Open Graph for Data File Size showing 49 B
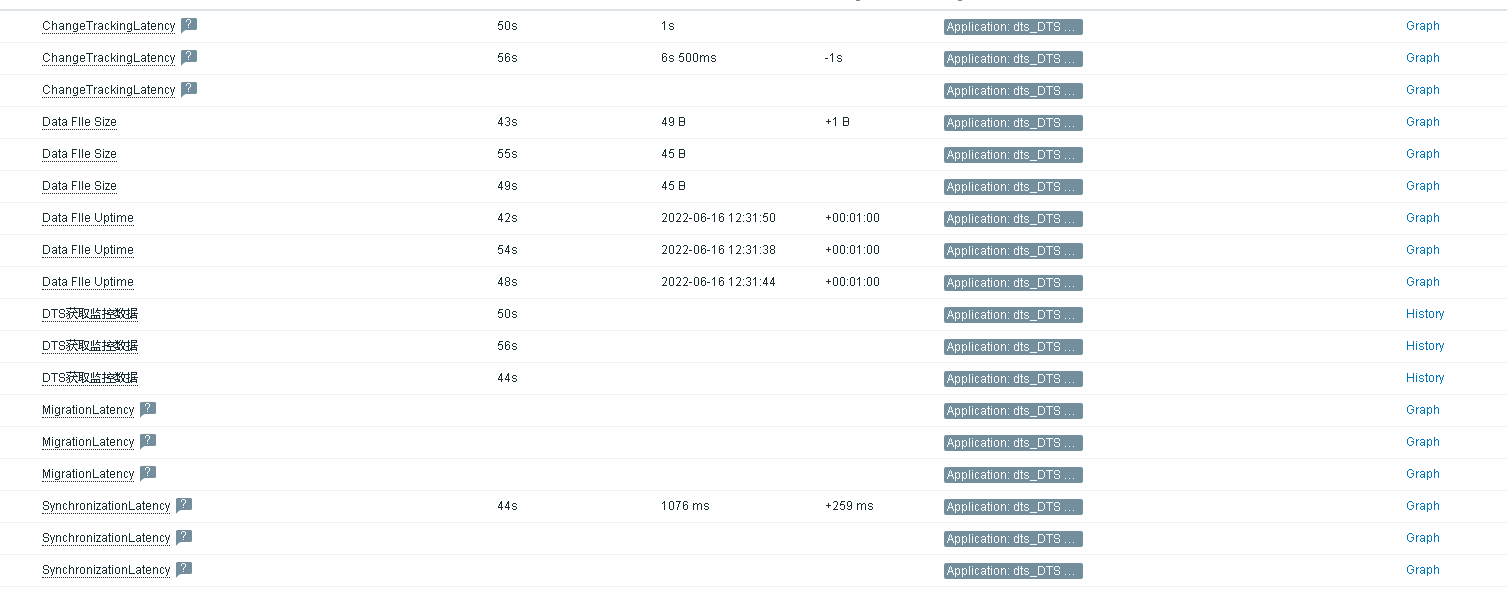The image size is (1507, 592). [x=1422, y=122]
